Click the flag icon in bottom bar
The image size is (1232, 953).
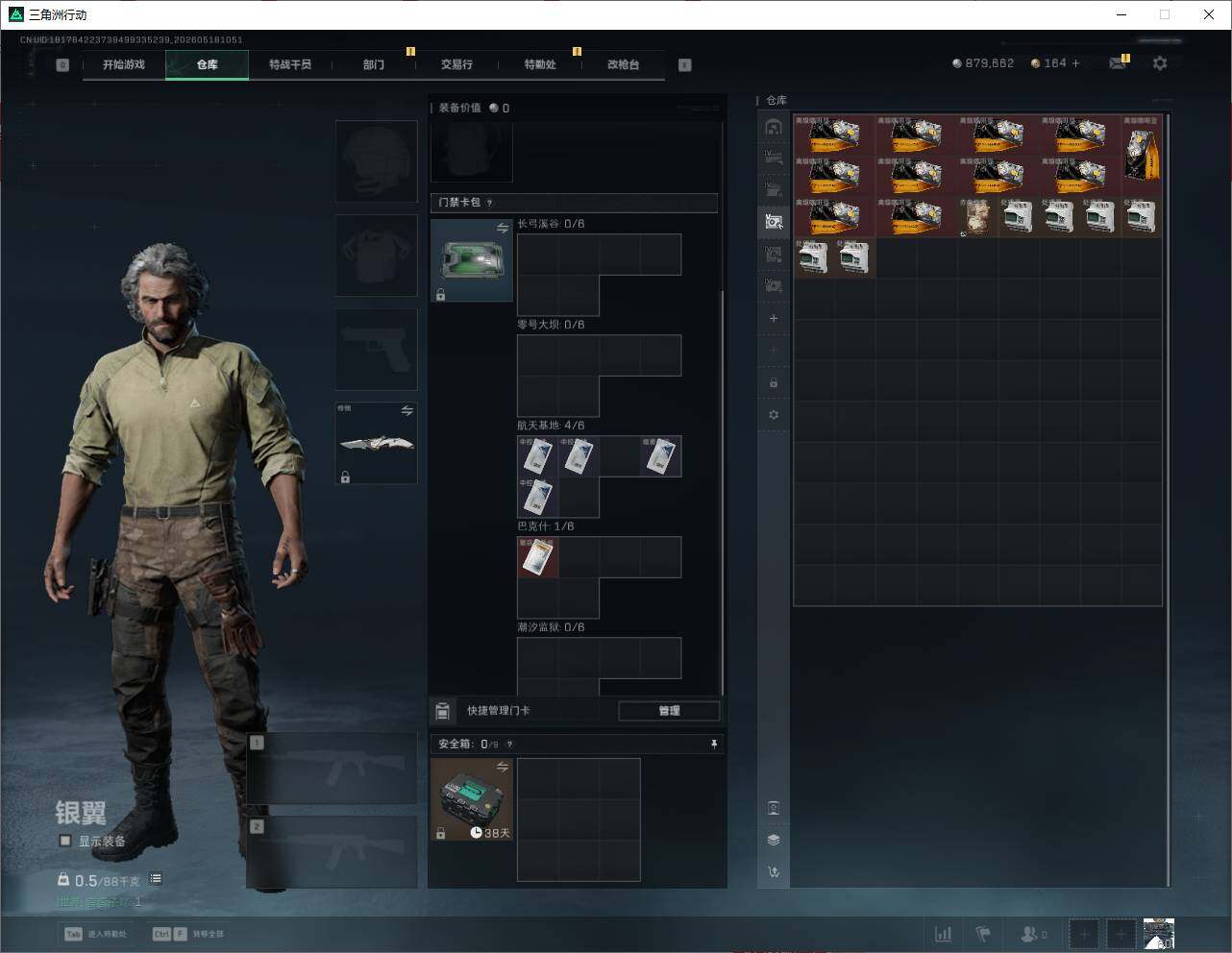tap(983, 934)
